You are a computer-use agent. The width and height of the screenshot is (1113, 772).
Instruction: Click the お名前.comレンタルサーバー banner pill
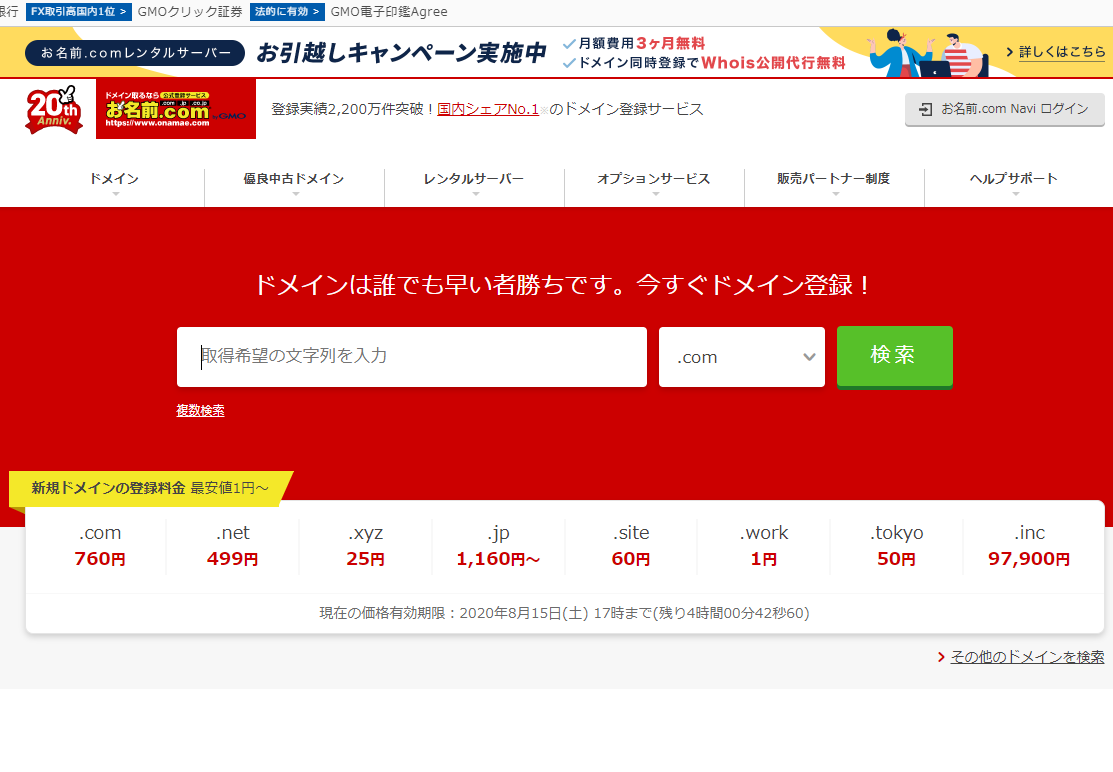coord(135,53)
